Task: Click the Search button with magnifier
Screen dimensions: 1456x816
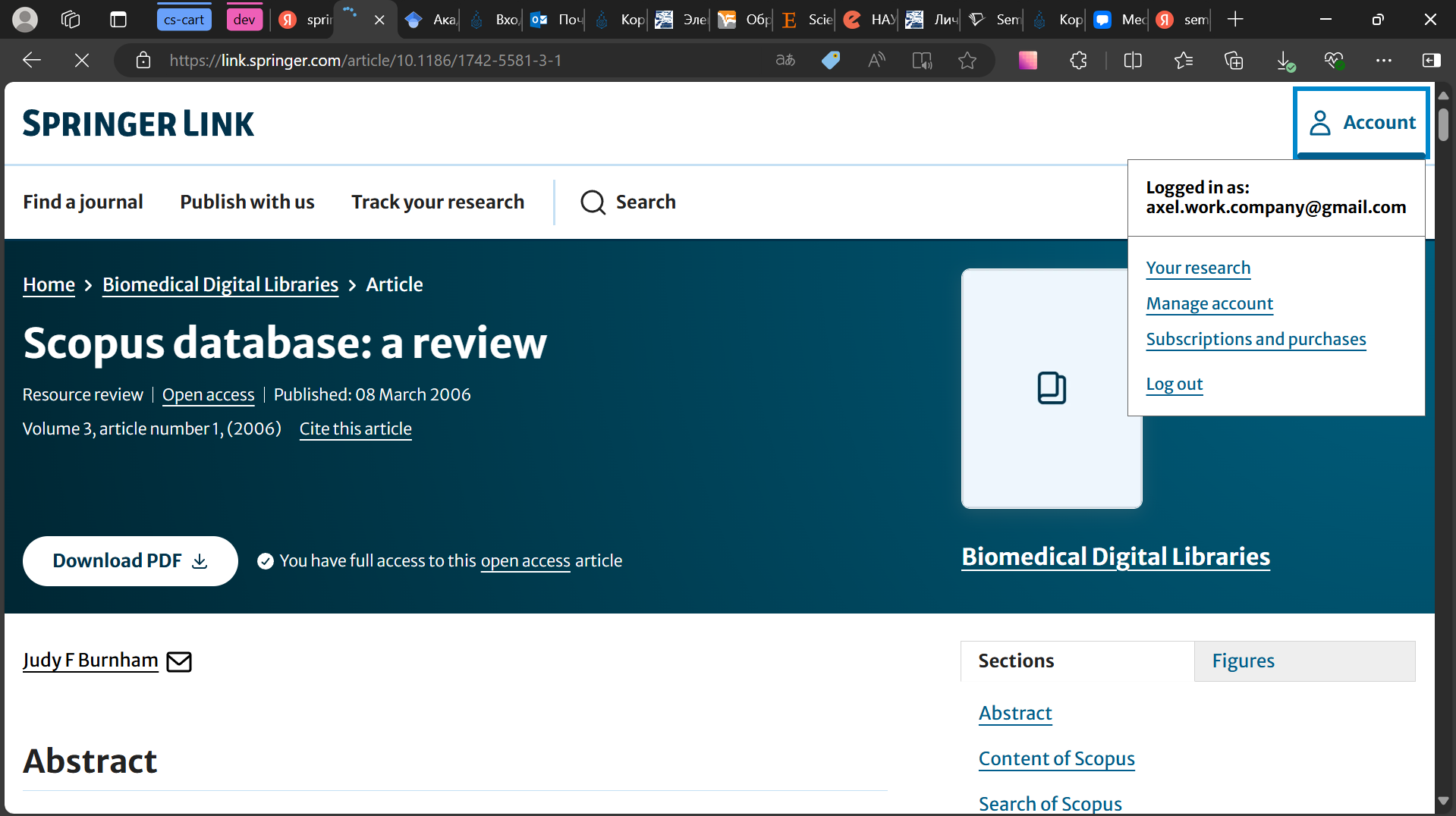Action: click(x=628, y=202)
